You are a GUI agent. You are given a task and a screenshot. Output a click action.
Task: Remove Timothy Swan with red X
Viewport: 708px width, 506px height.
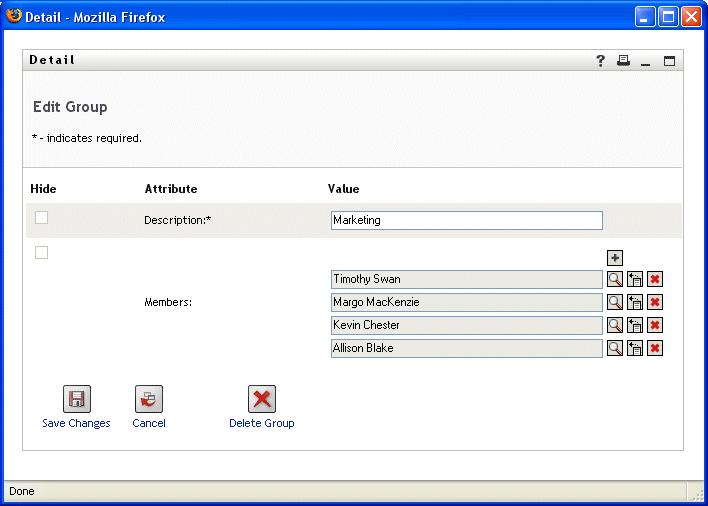(x=655, y=279)
